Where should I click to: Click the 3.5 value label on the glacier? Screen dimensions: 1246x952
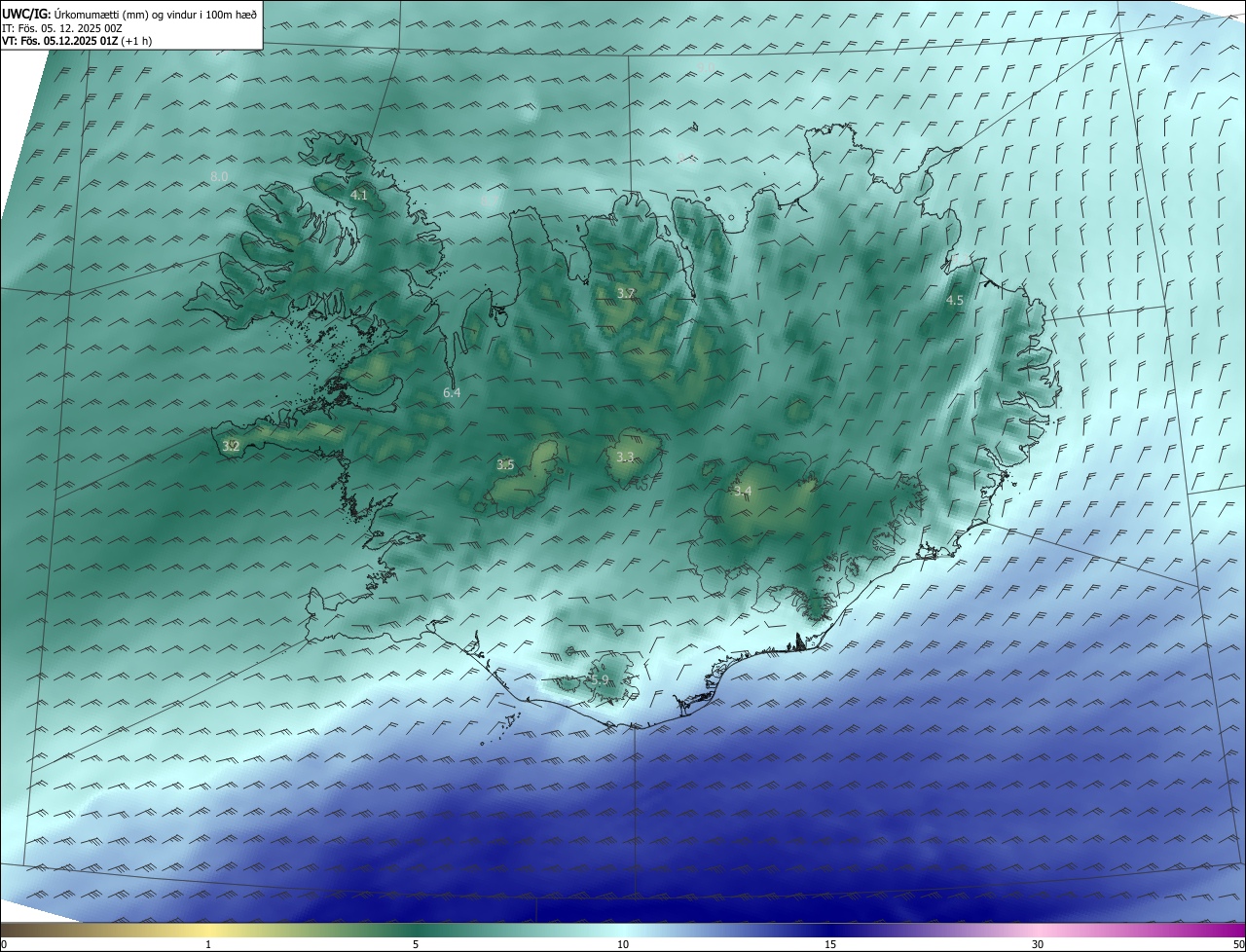(505, 465)
